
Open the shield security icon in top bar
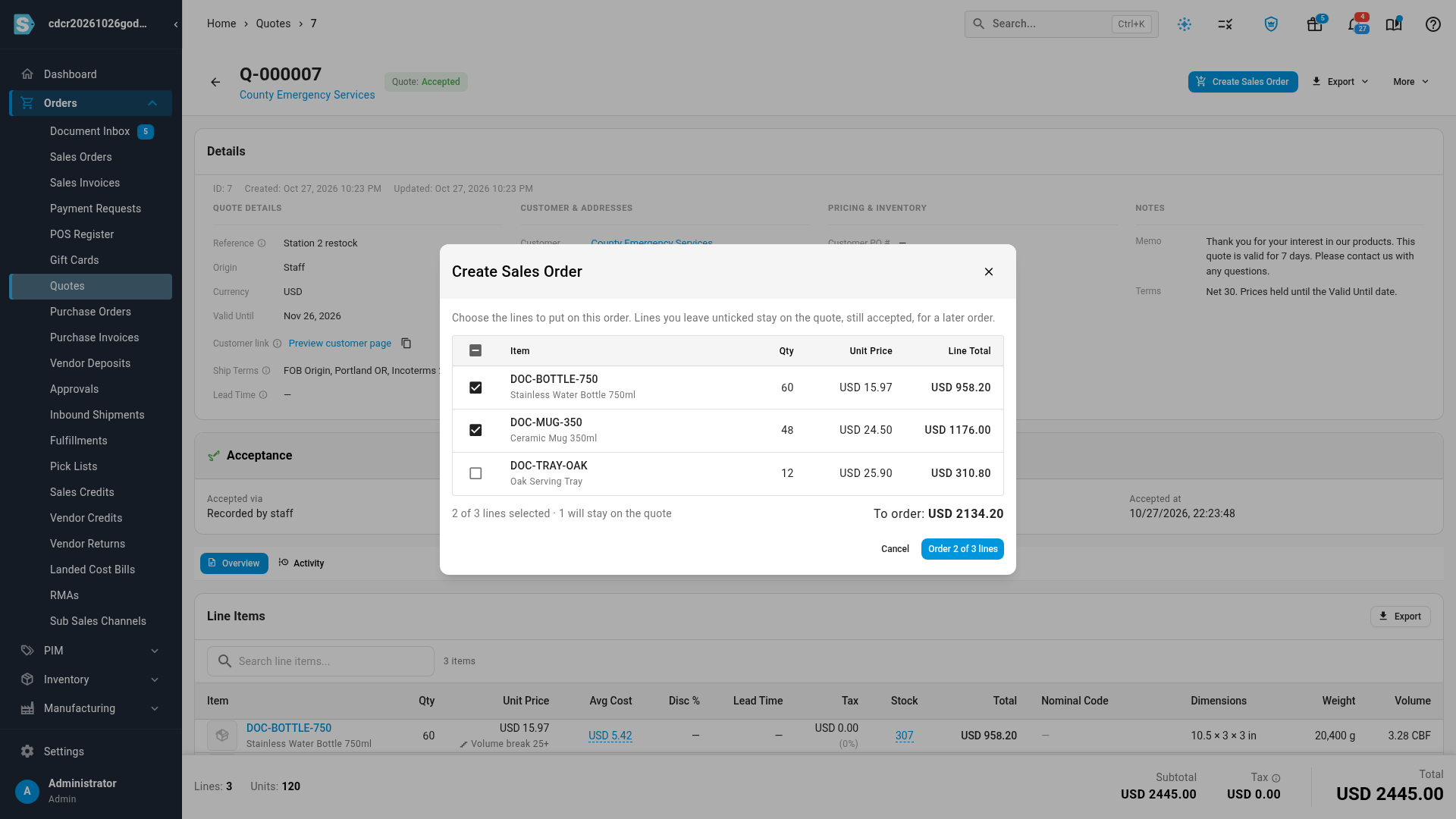[x=1271, y=24]
